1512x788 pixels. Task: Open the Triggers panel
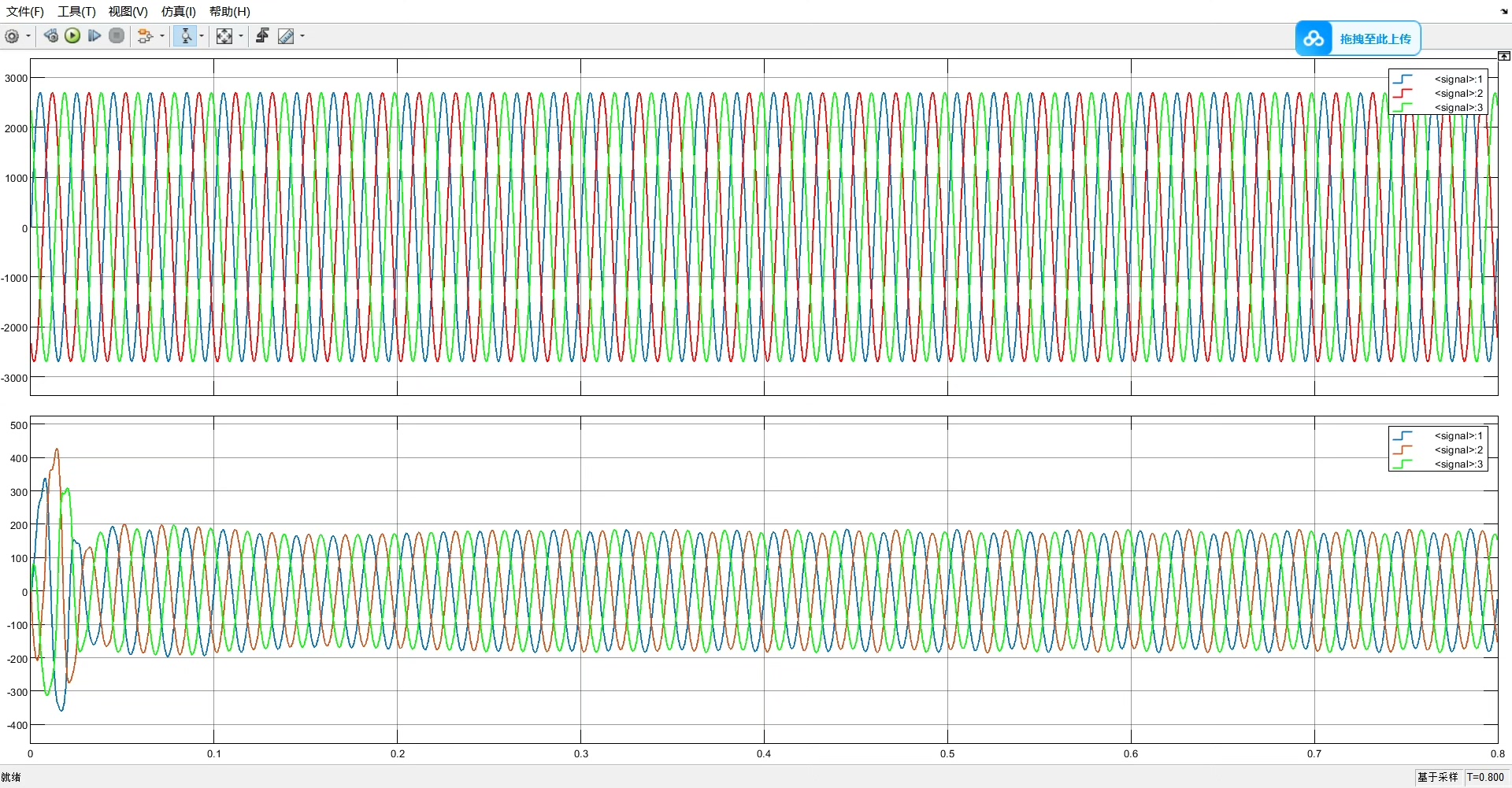262,36
